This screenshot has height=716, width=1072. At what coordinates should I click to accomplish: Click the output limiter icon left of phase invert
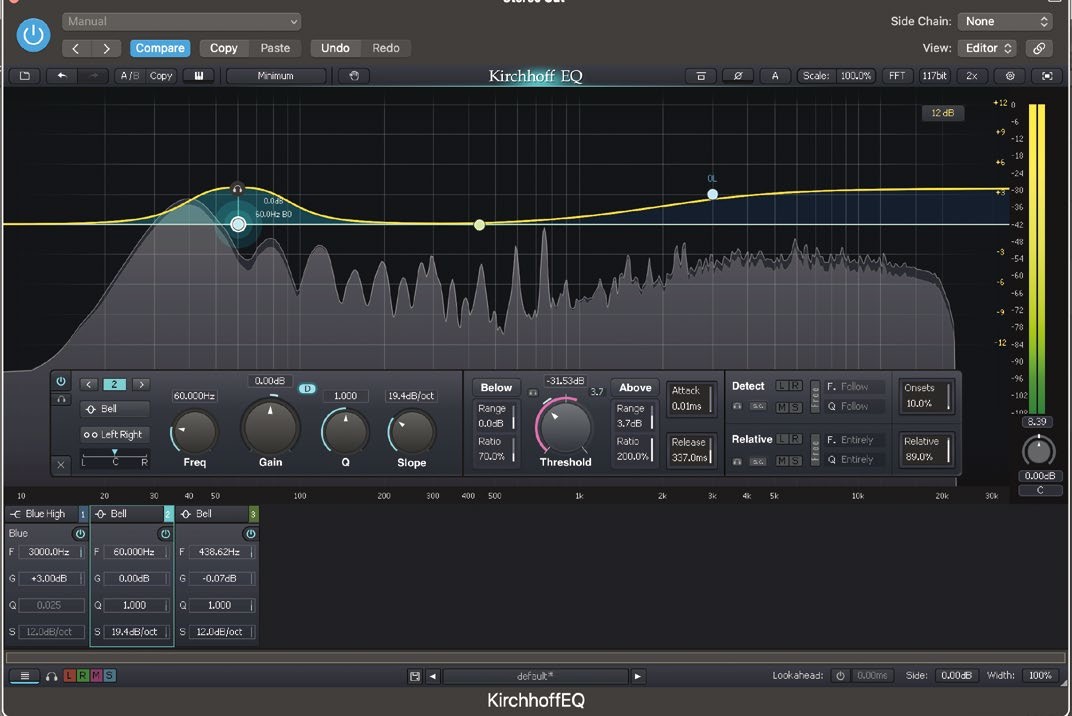click(x=701, y=76)
